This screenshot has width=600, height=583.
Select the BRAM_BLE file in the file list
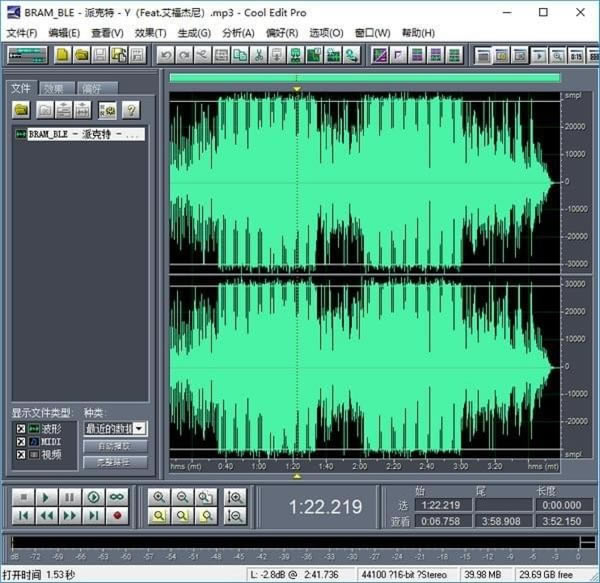tap(80, 133)
